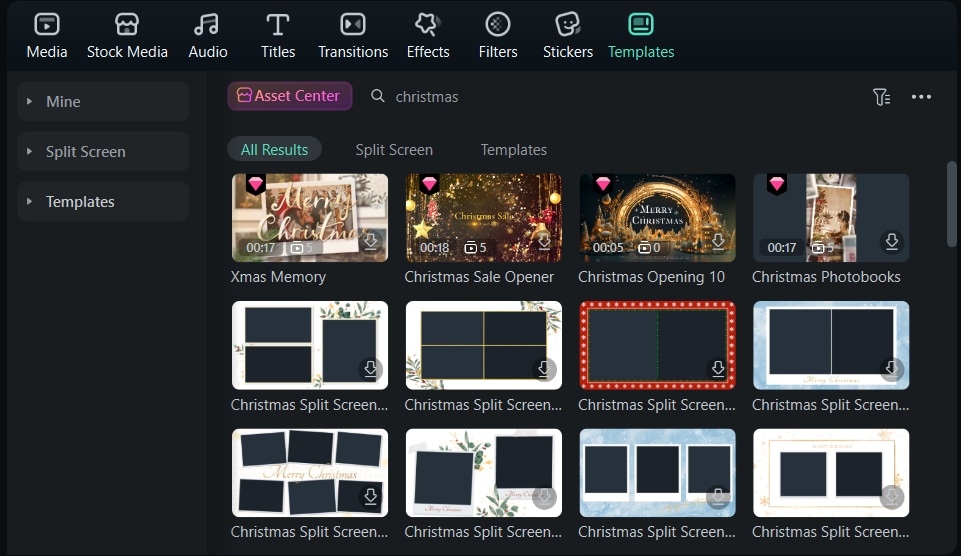Download the Christmas Opening 10 template
Viewport: 961px width, 556px height.
(x=718, y=241)
